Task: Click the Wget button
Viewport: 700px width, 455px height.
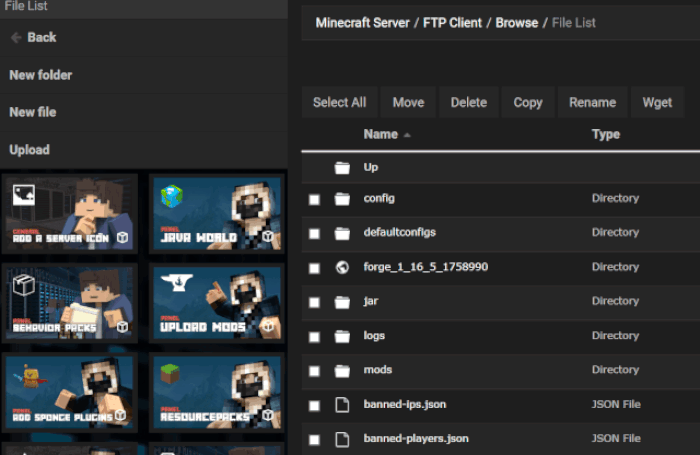Action: point(657,102)
